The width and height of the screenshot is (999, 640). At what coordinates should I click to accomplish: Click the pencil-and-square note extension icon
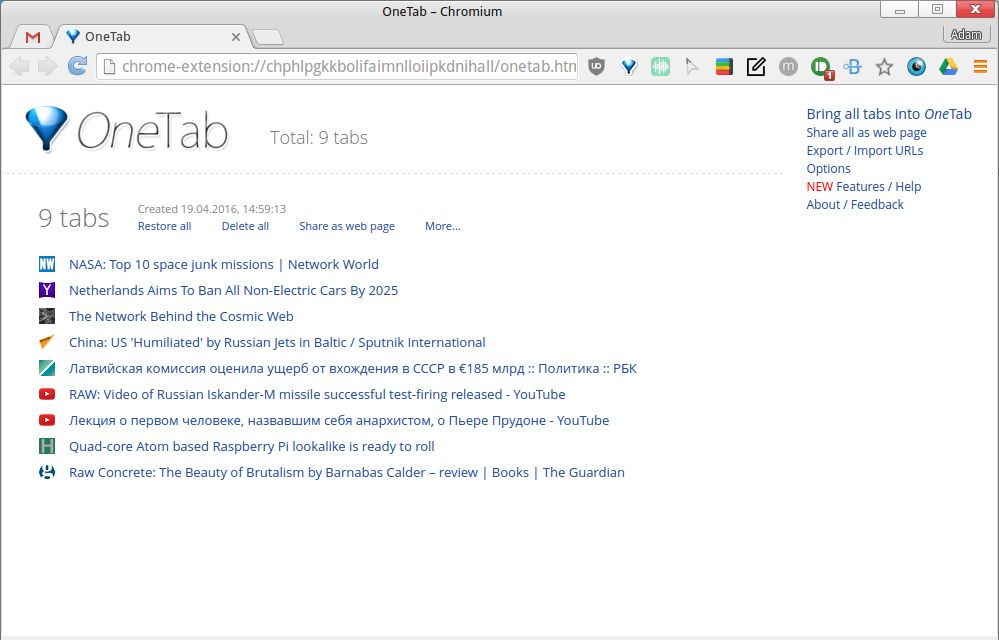(x=756, y=66)
